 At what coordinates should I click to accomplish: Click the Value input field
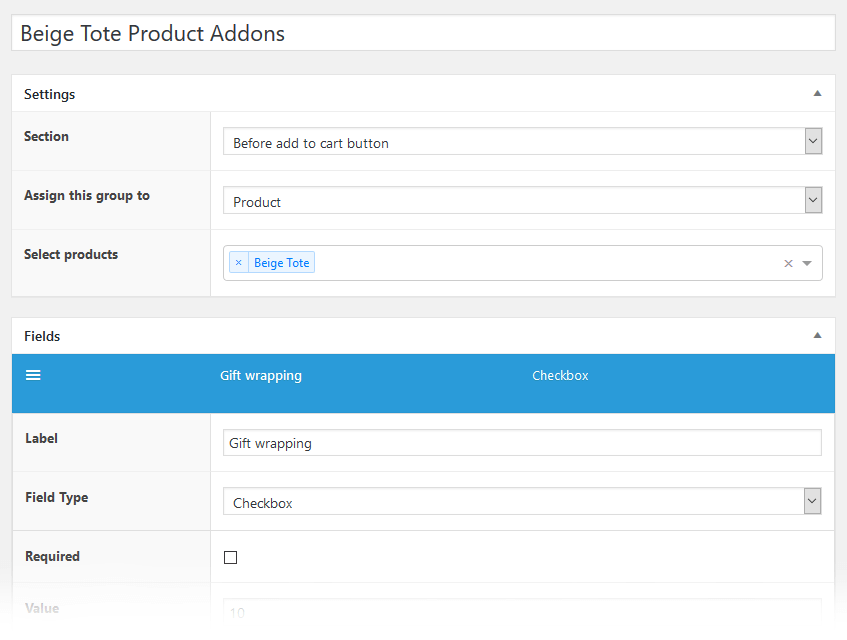(522, 611)
